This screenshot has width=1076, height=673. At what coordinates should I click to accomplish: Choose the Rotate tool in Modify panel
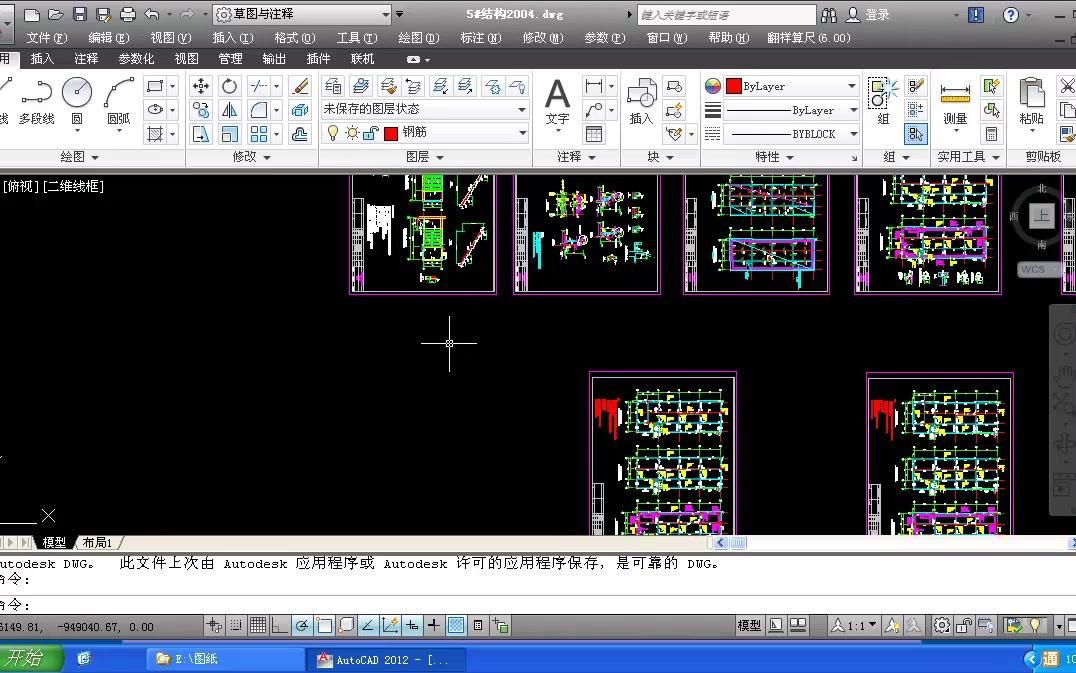click(229, 86)
